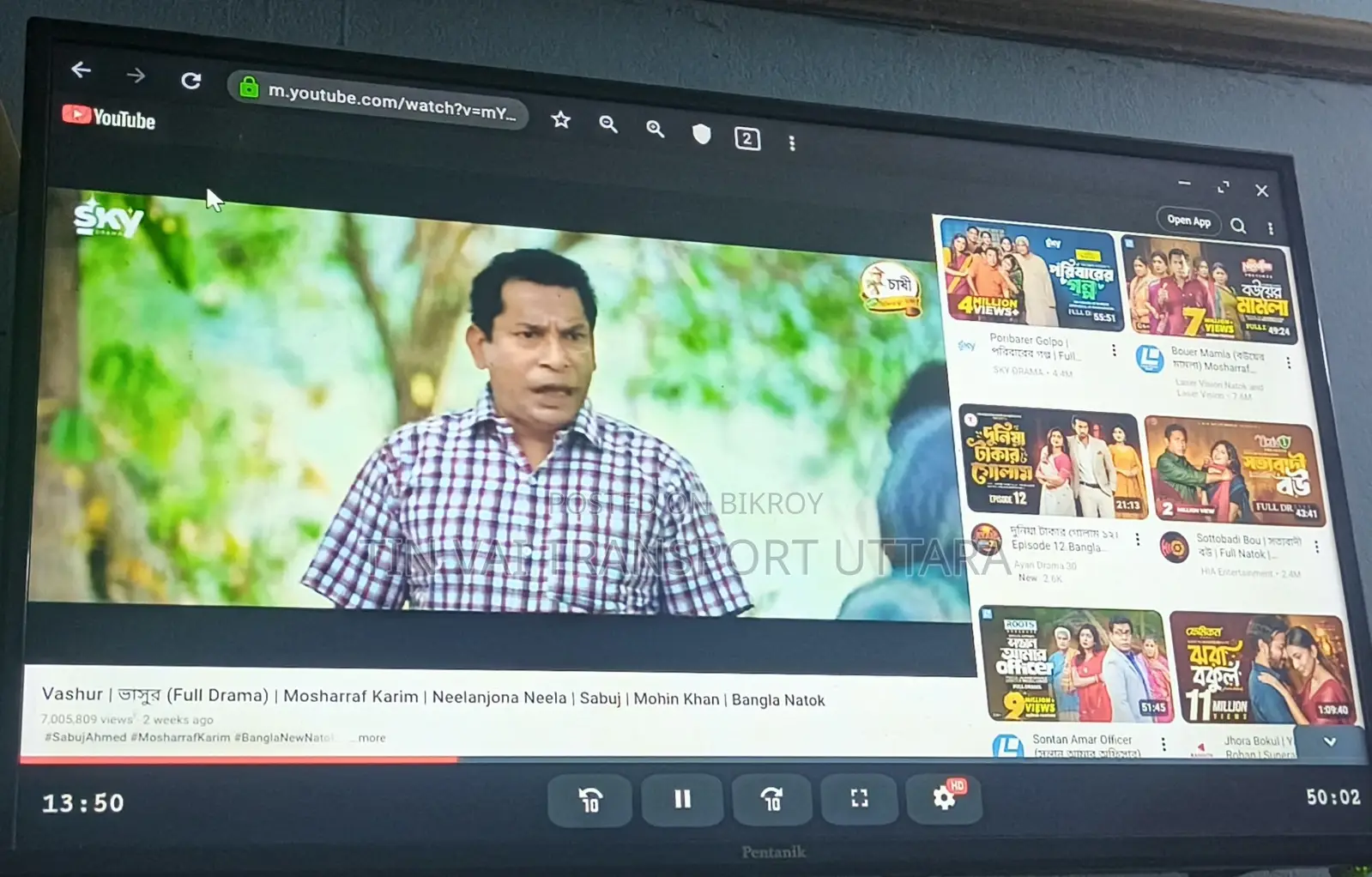Open the Episode 12 Bangla channel avatar
This screenshot has height=877, width=1372.
point(987,540)
